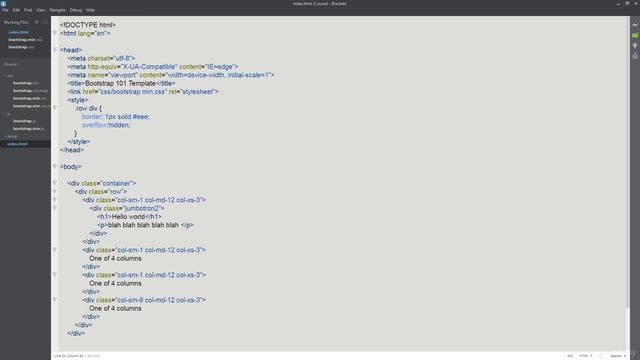The width and height of the screenshot is (640, 360).
Task: Click the col-sm-9 col-md-12 class value
Action: tap(160, 300)
